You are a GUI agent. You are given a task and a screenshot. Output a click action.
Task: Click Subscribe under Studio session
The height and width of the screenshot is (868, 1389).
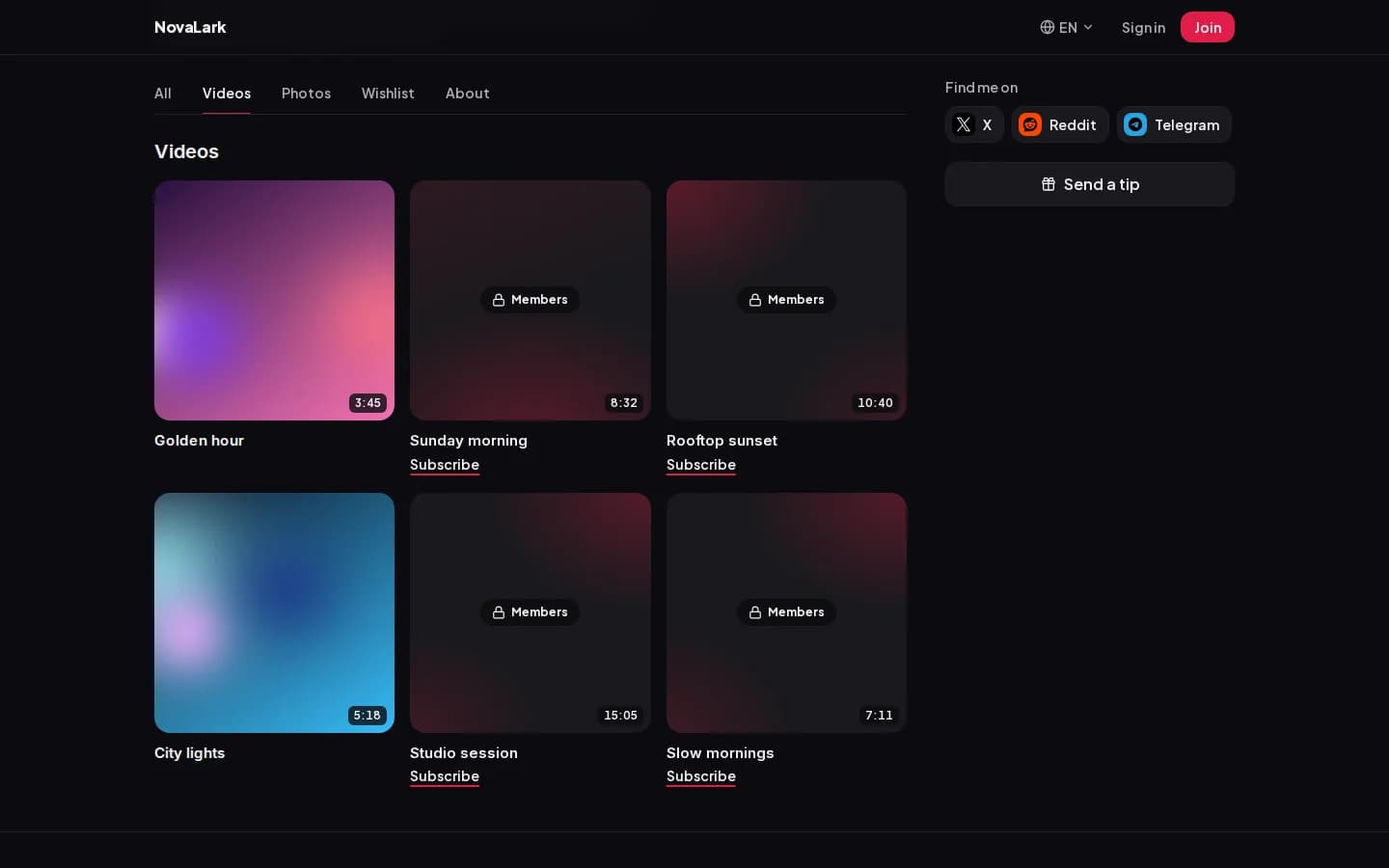[x=445, y=776]
